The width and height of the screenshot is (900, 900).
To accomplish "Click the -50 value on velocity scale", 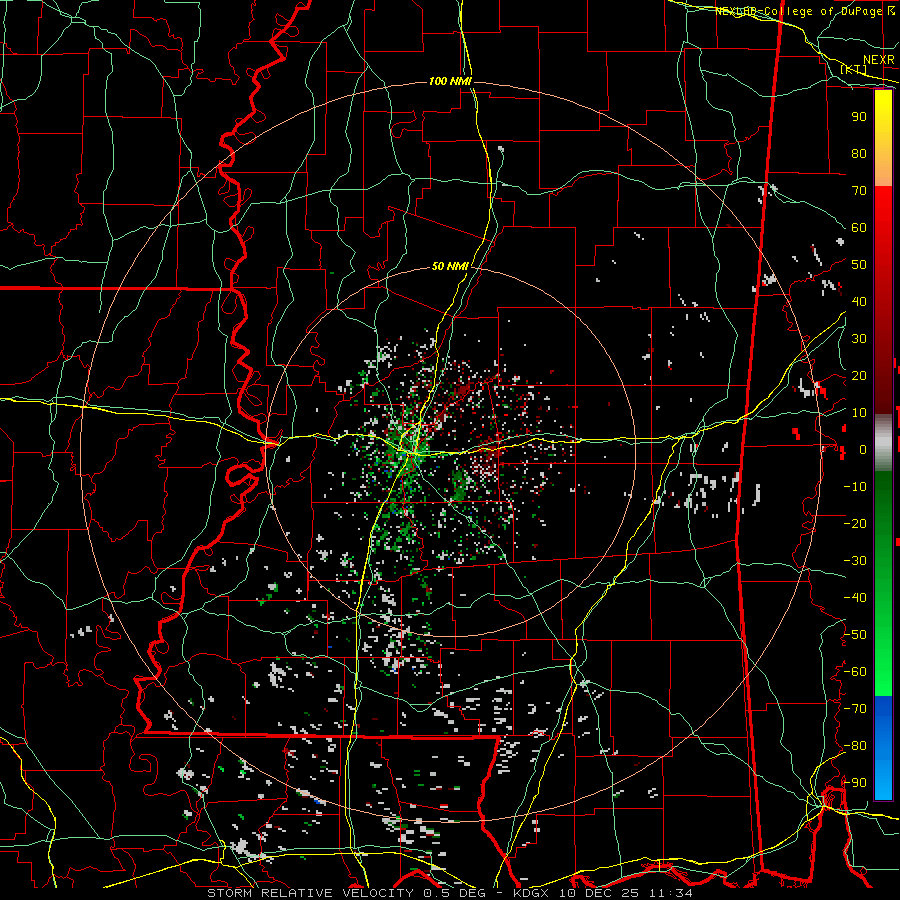I will tap(855, 635).
